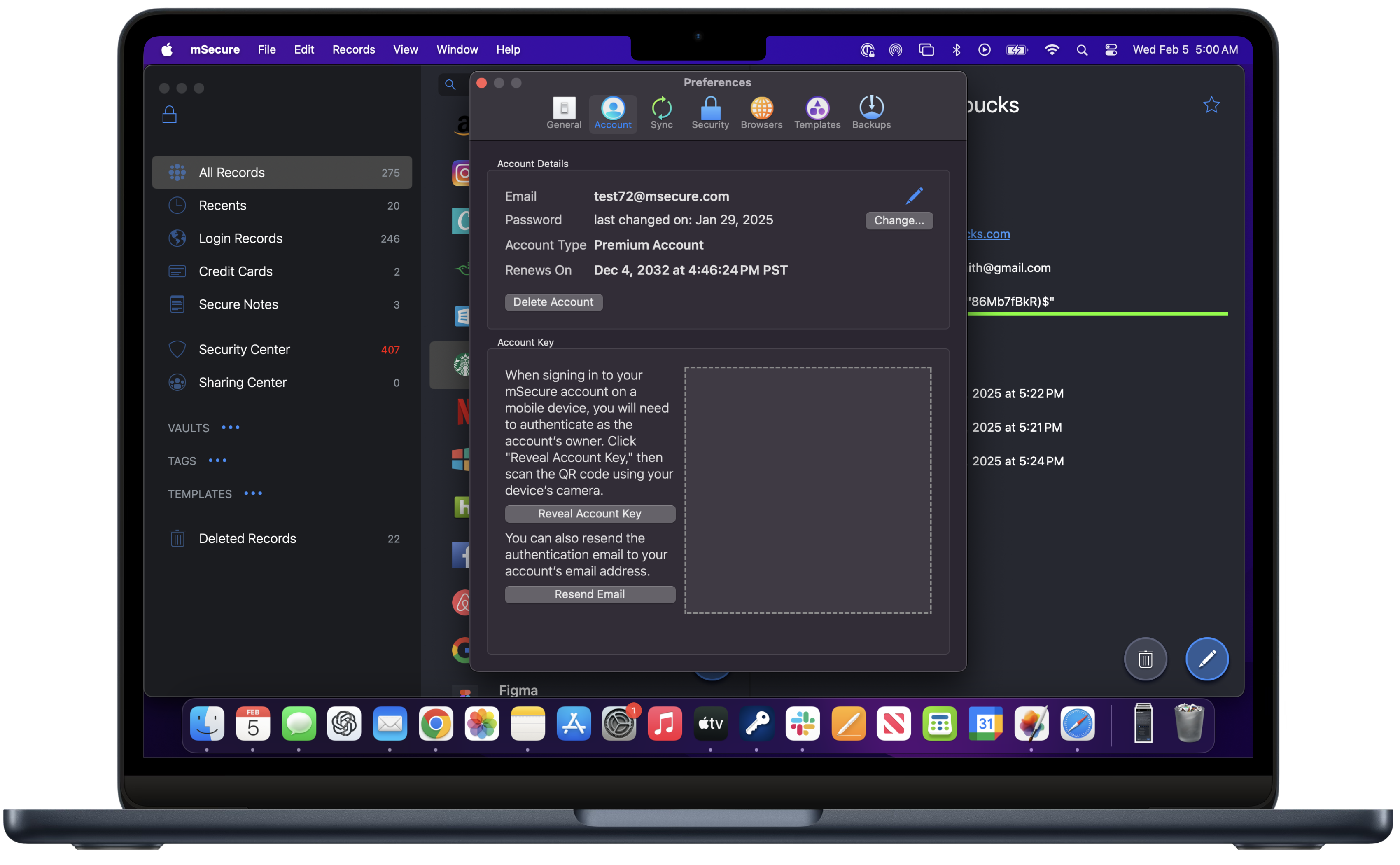Click the edit email pencil icon
Viewport: 1400px width, 865px height.
point(914,196)
